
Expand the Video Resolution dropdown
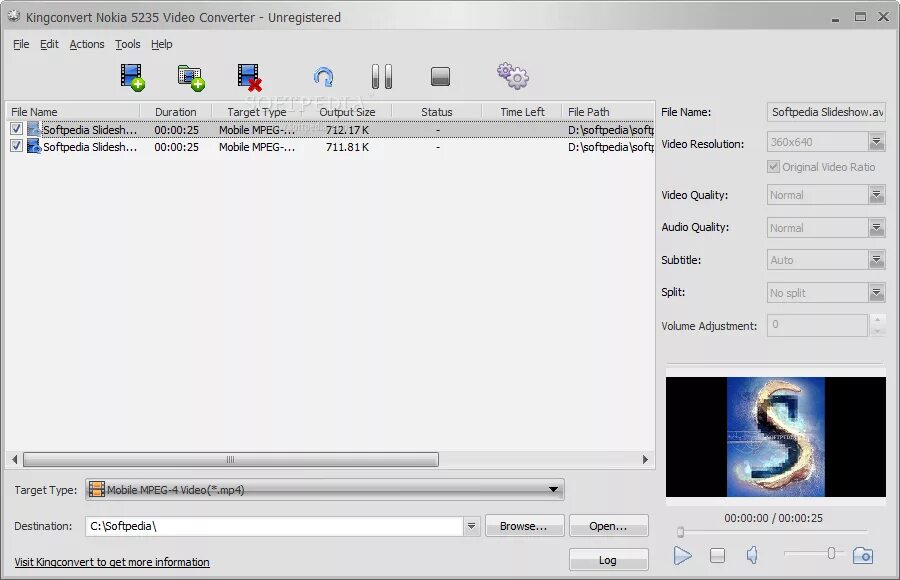[x=876, y=142]
